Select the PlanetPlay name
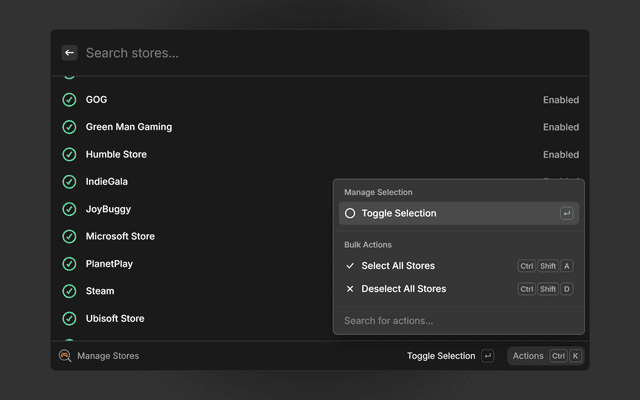The height and width of the screenshot is (400, 640). (109, 264)
